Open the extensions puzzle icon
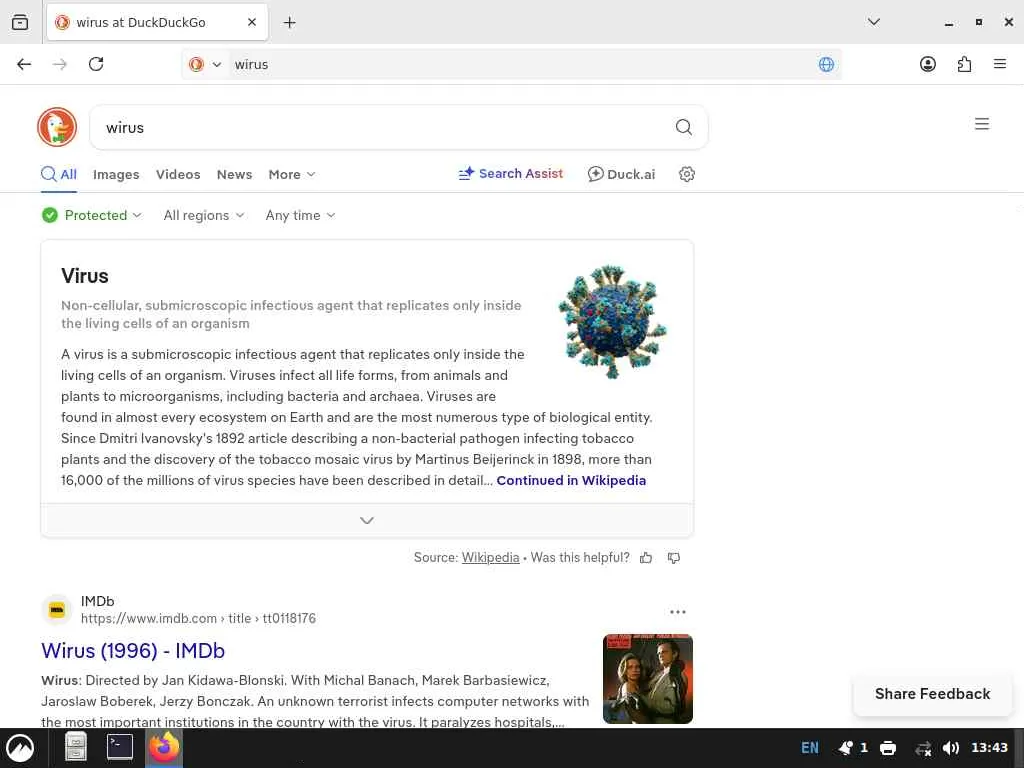 coord(964,64)
